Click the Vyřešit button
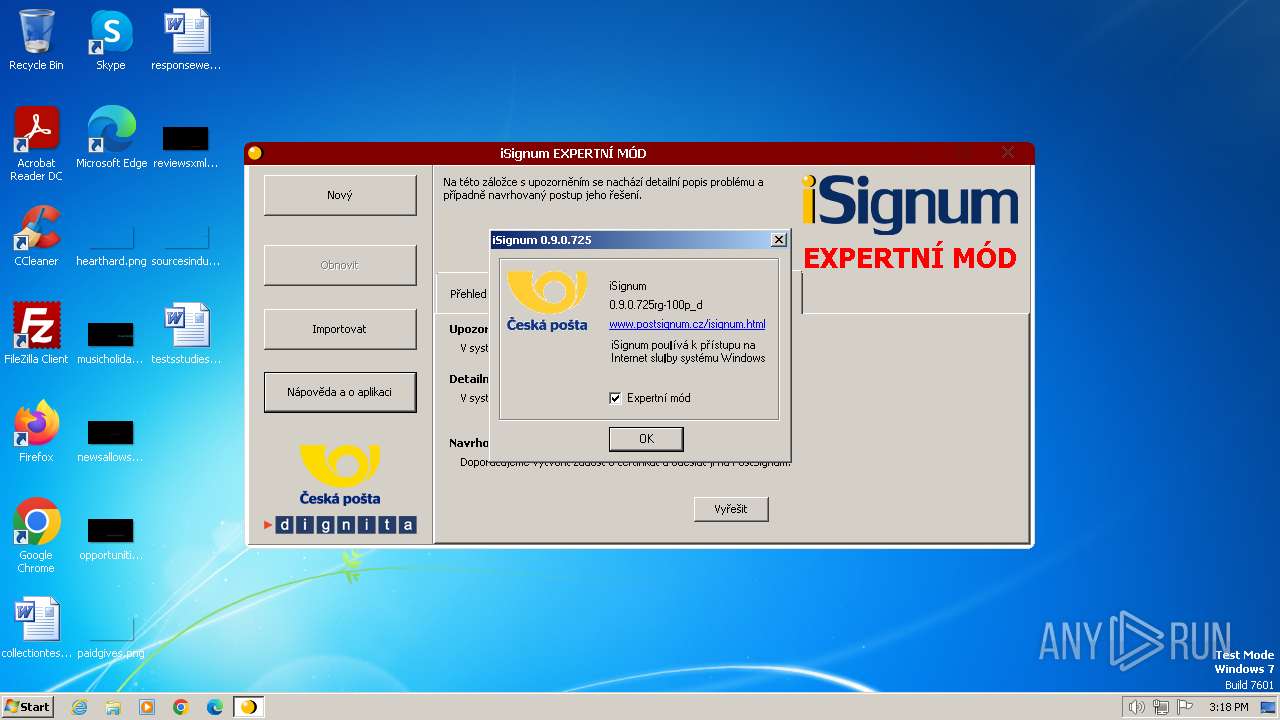This screenshot has height=720, width=1280. click(x=731, y=509)
